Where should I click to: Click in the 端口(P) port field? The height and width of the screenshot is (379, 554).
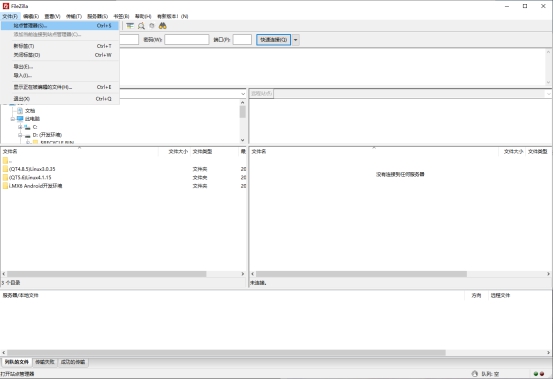pyautogui.click(x=242, y=40)
